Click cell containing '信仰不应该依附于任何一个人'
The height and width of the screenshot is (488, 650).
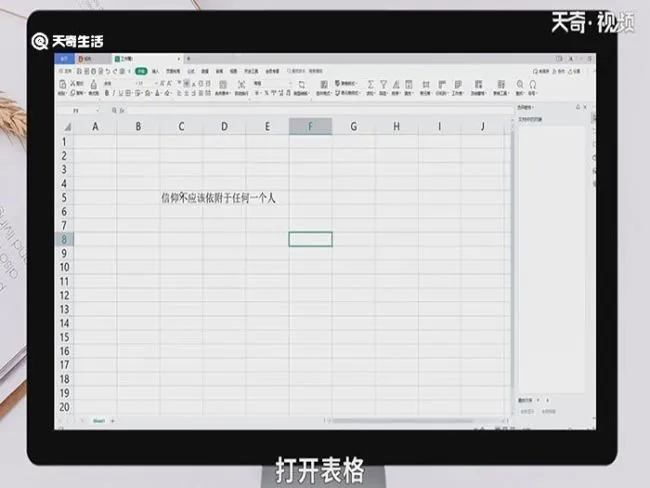(181, 198)
